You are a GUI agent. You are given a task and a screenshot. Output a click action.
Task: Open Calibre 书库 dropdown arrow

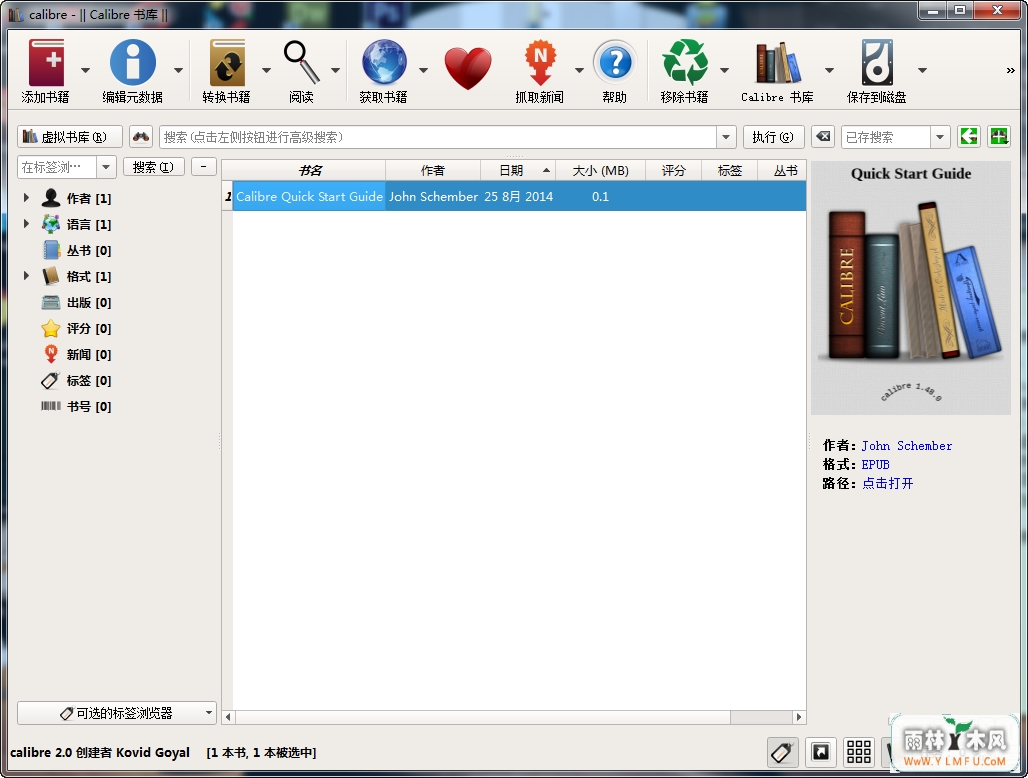pos(829,70)
